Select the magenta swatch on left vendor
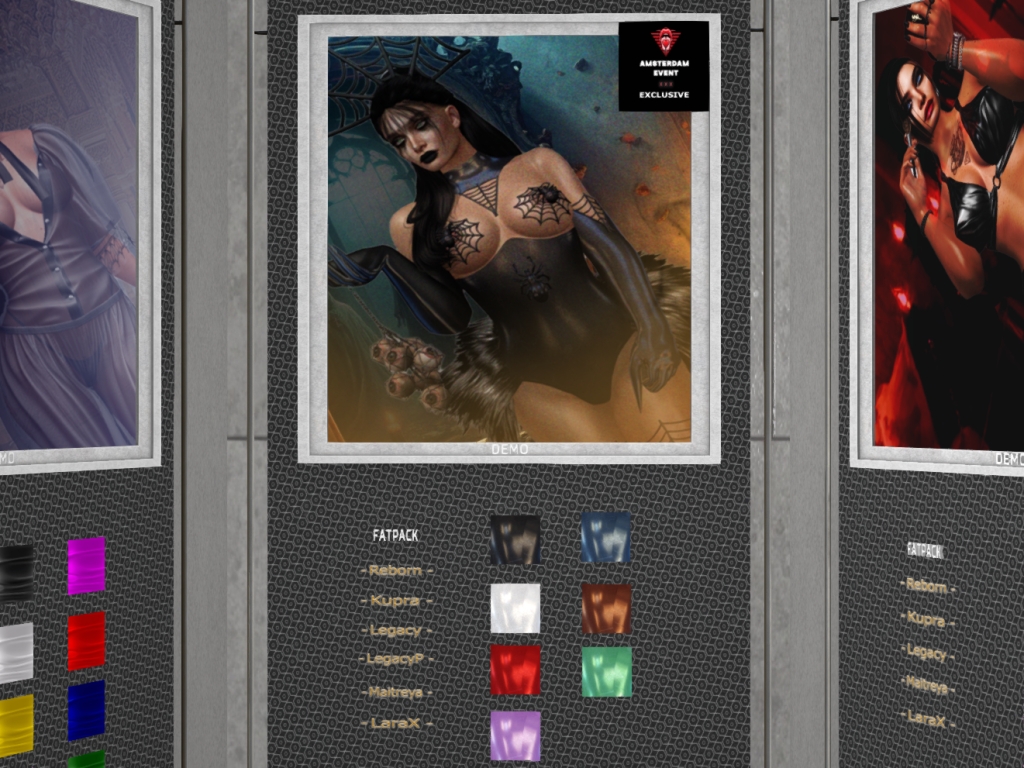The image size is (1024, 768). (86, 566)
